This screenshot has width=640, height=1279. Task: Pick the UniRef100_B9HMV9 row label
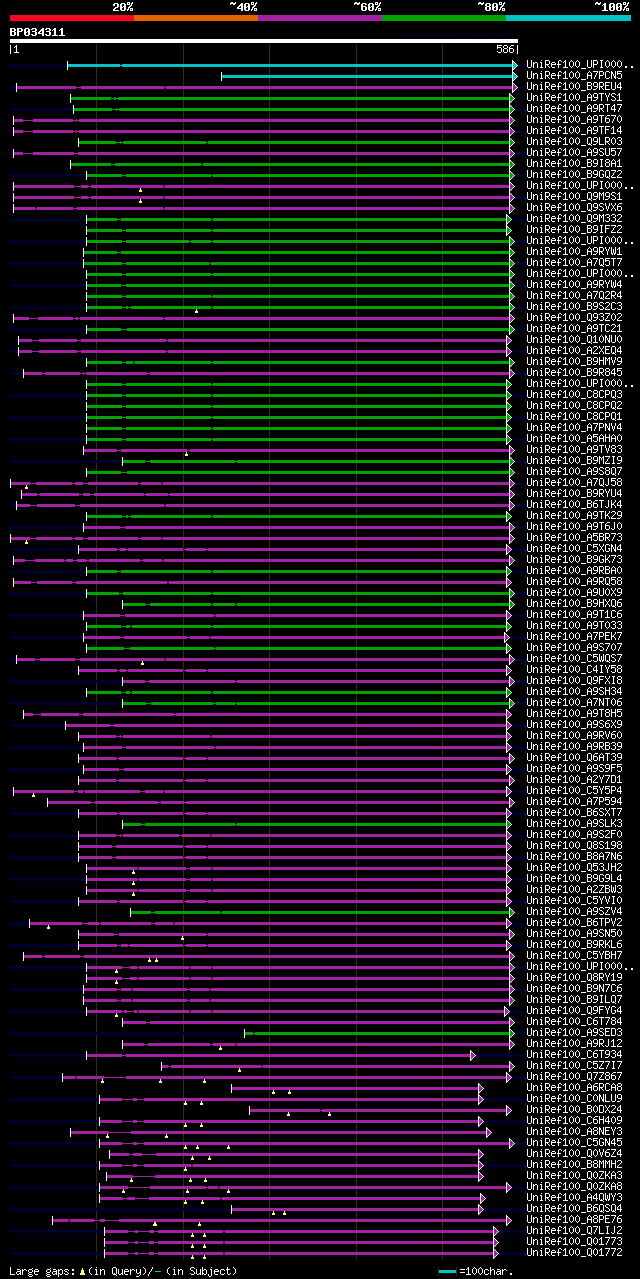click(574, 361)
